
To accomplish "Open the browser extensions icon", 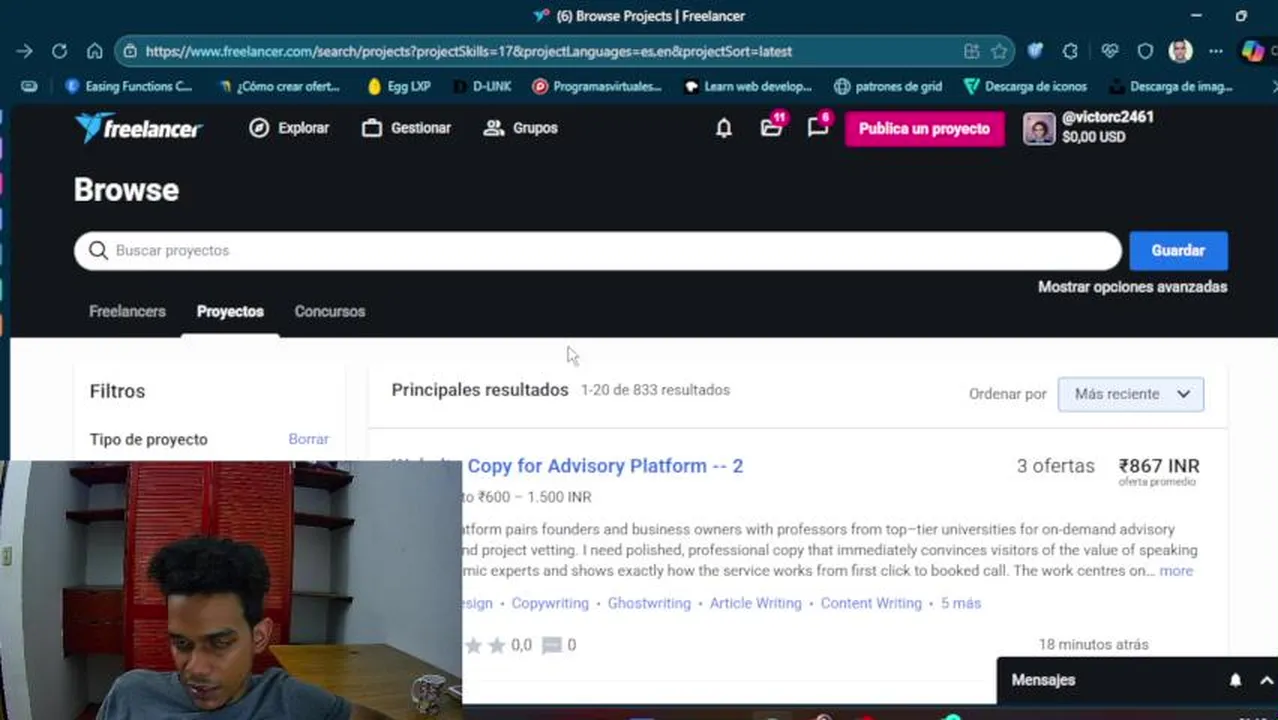I will tap(1071, 51).
